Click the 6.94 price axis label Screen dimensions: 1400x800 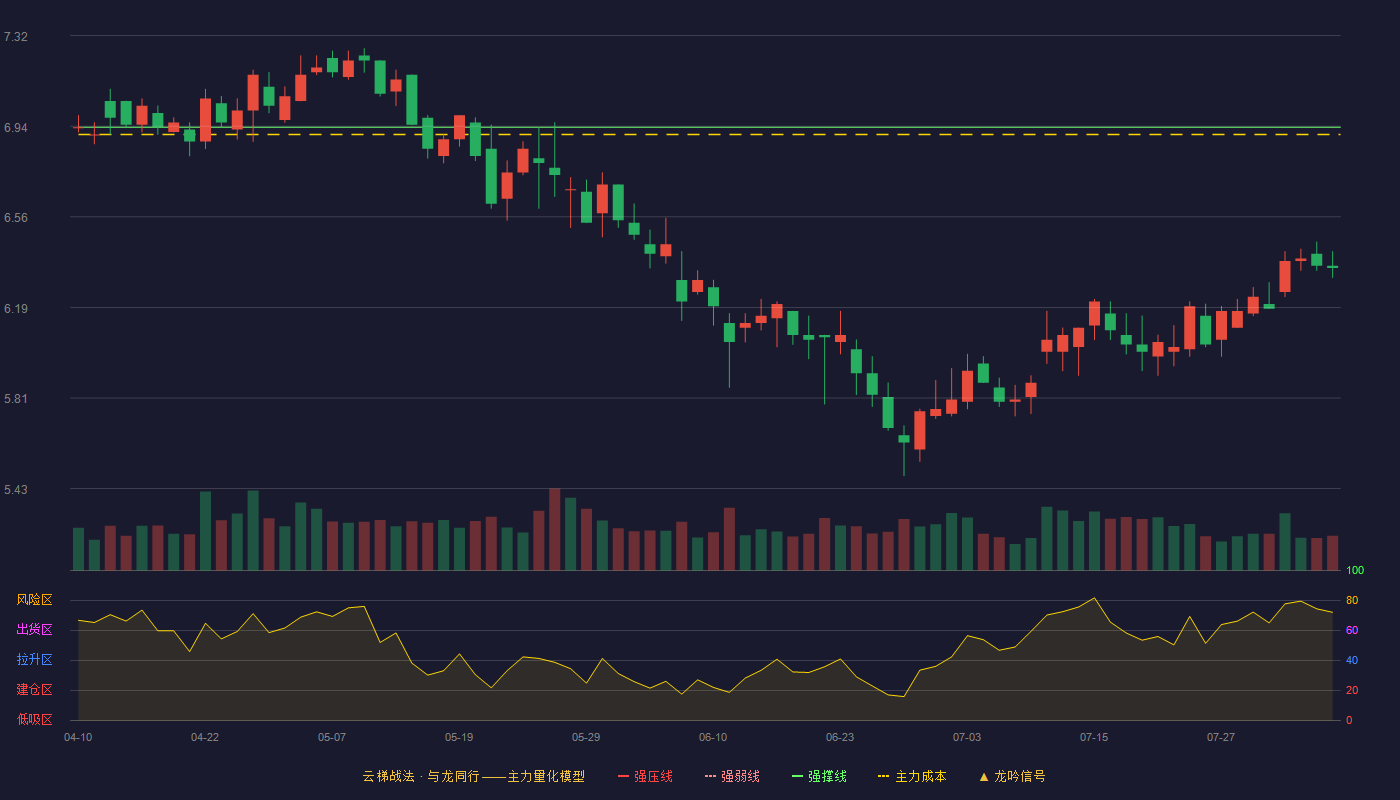(16, 128)
